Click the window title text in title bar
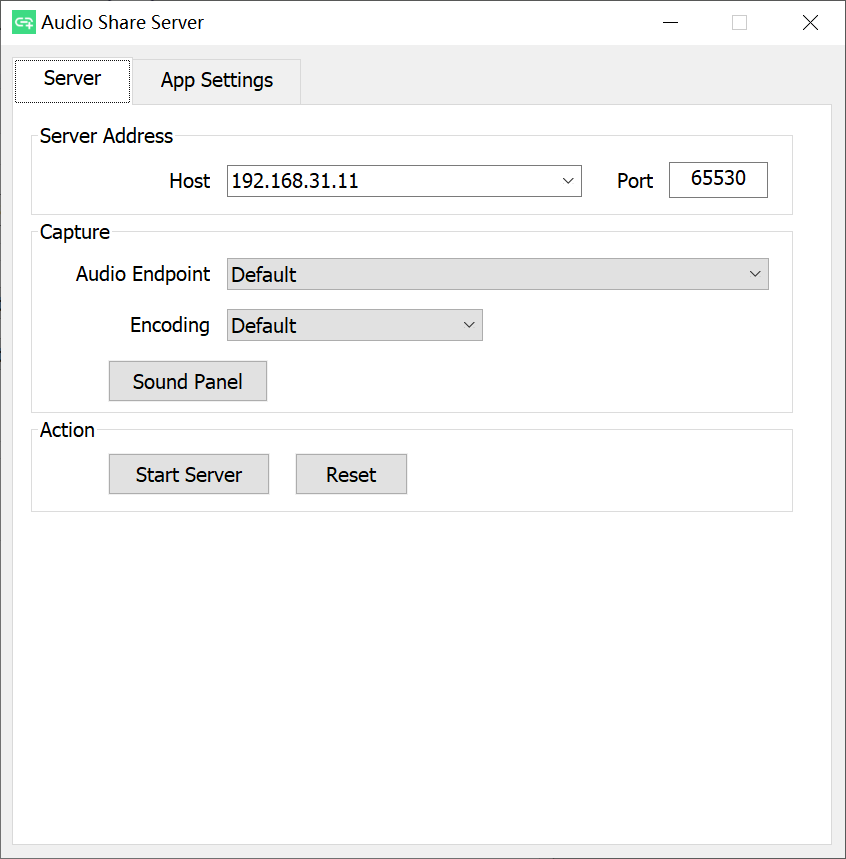 [x=122, y=23]
